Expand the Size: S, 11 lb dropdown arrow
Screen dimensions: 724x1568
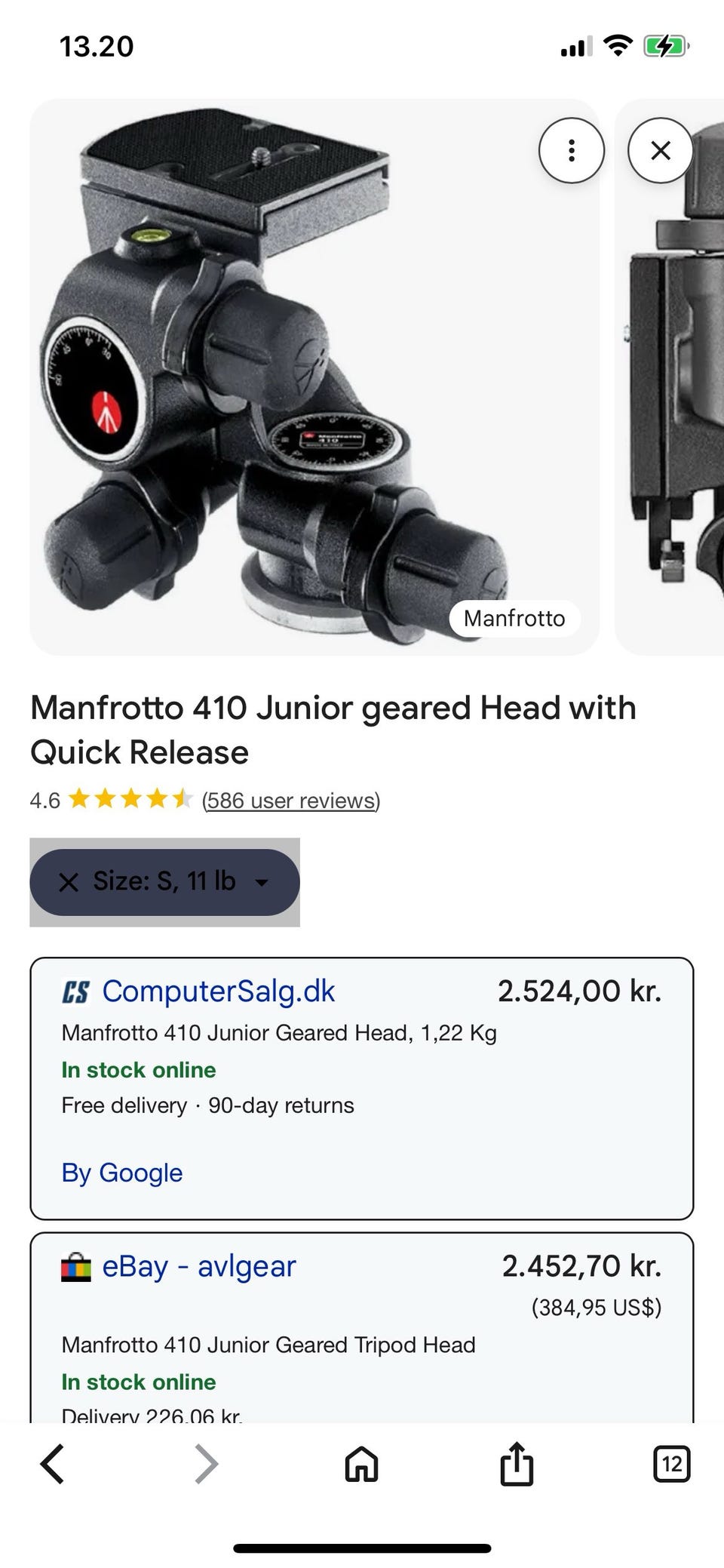pyautogui.click(x=262, y=882)
